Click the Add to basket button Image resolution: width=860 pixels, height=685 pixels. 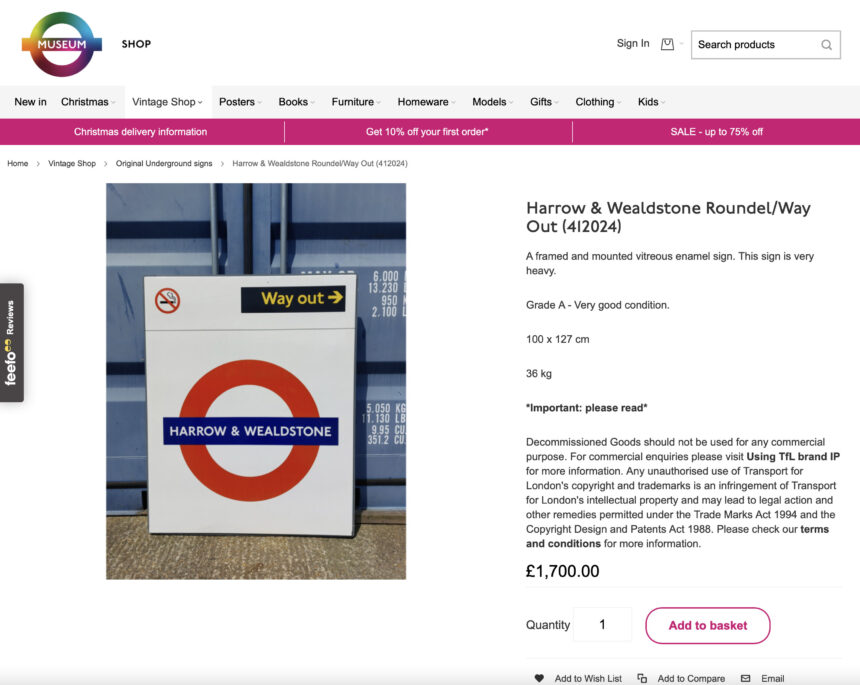[707, 624]
